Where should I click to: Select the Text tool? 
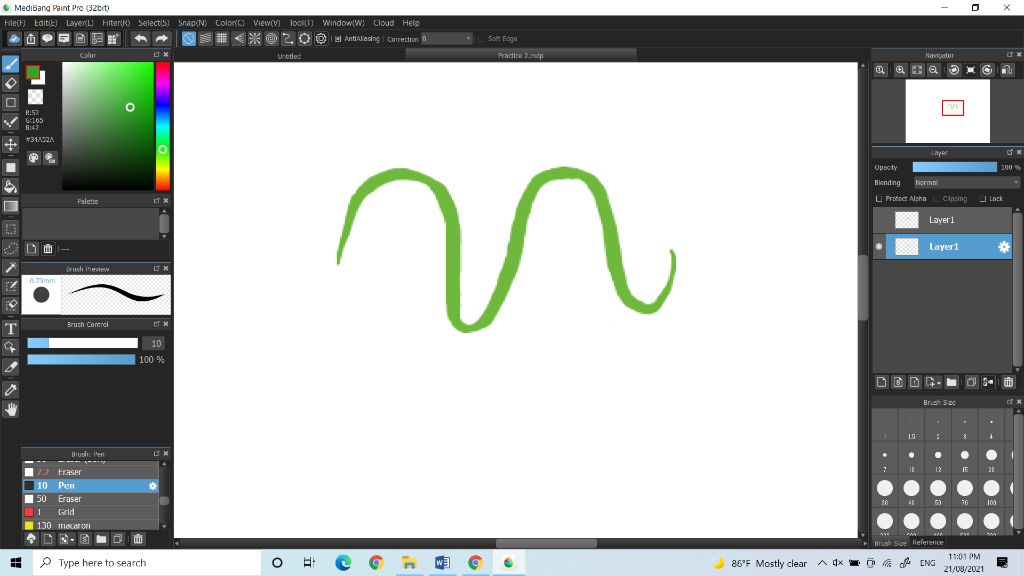click(10, 328)
